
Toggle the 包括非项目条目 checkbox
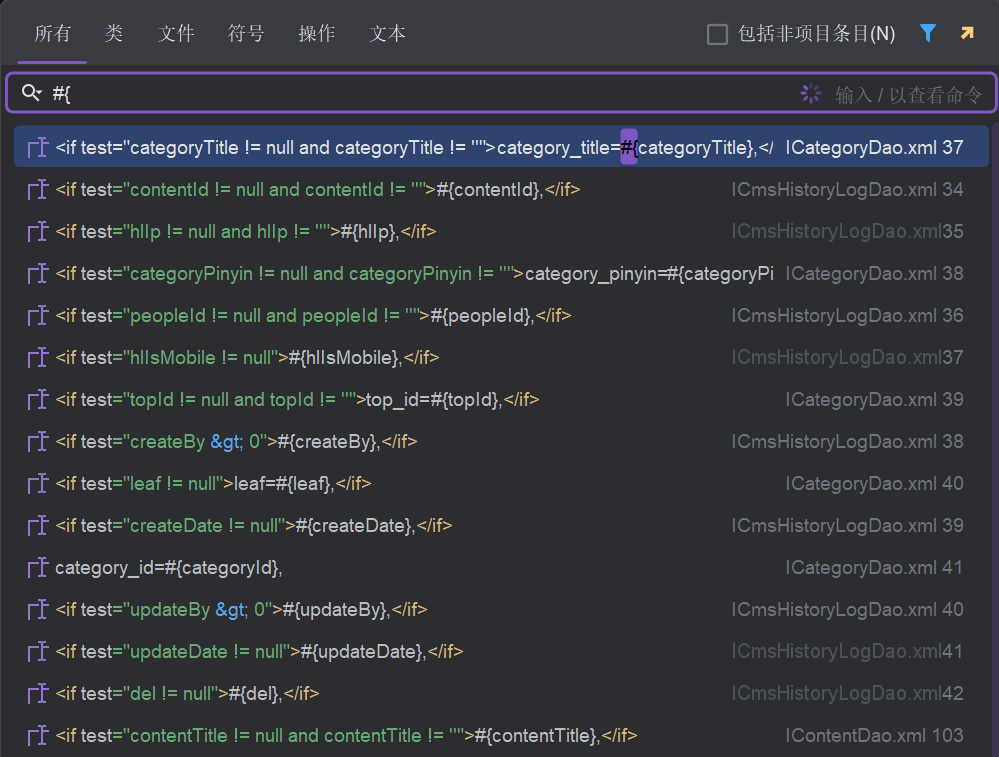(717, 35)
